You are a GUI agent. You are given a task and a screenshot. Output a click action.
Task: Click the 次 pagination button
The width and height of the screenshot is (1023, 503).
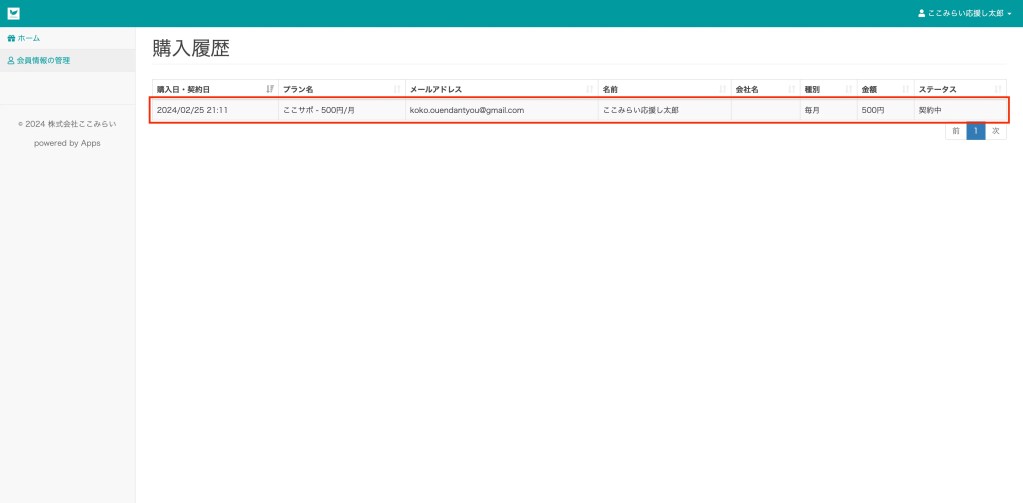click(x=996, y=131)
